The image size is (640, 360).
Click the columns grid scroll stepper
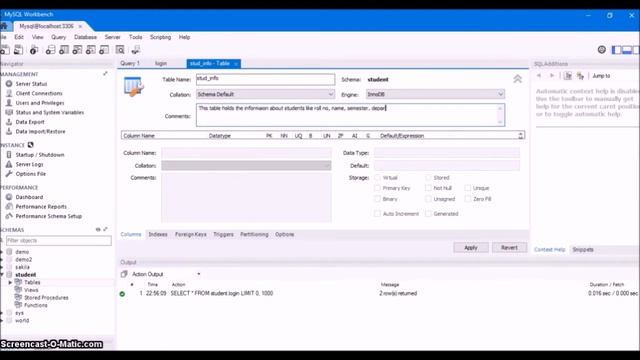pyautogui.click(x=520, y=136)
